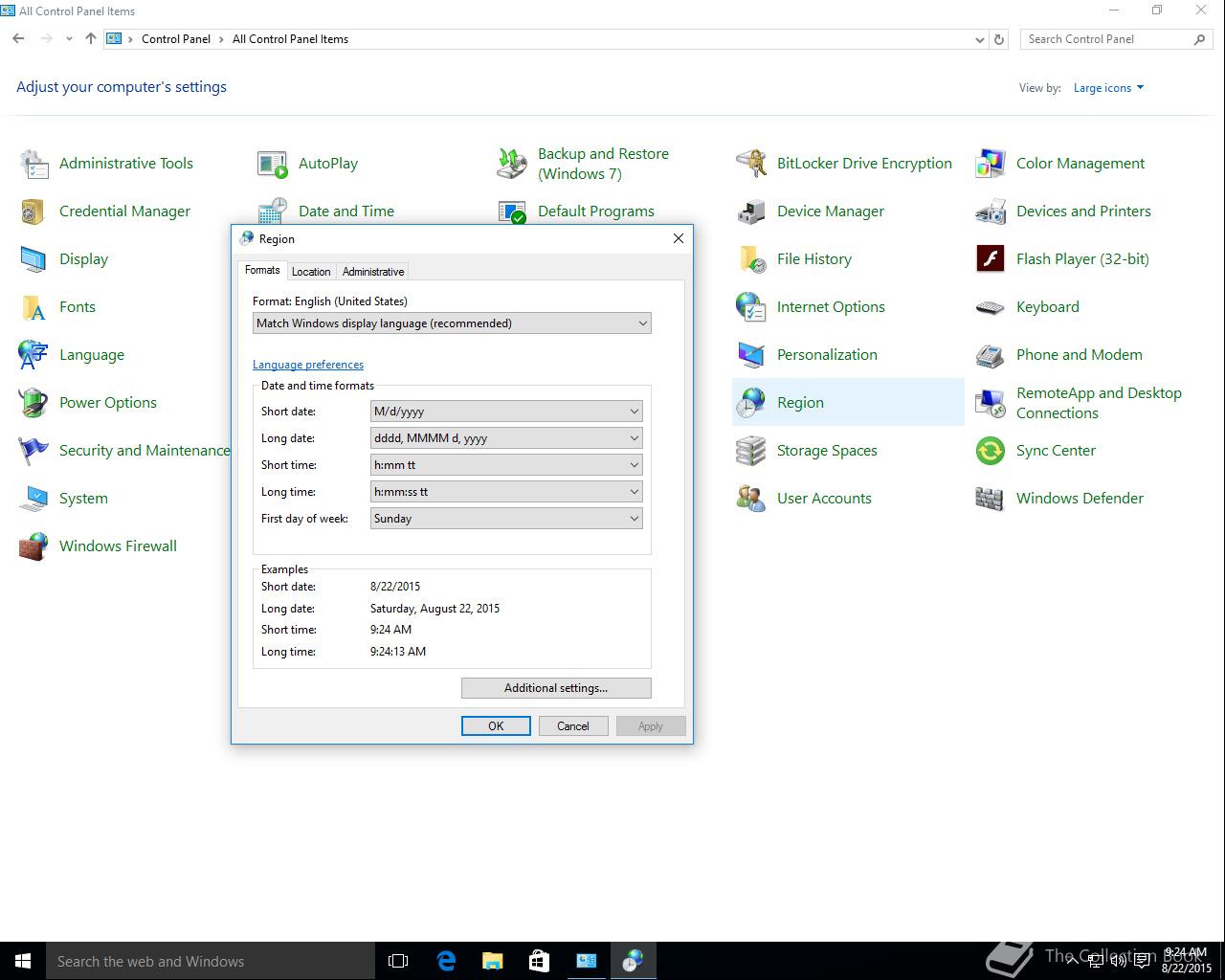Go back with the Back arrow
The width and height of the screenshot is (1225, 980).
pyautogui.click(x=19, y=39)
